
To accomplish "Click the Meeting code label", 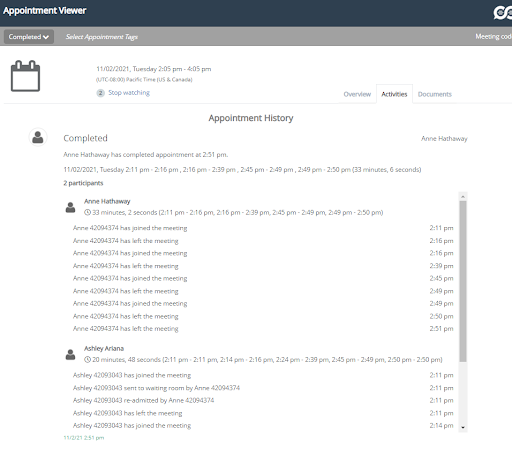I will coord(494,37).
